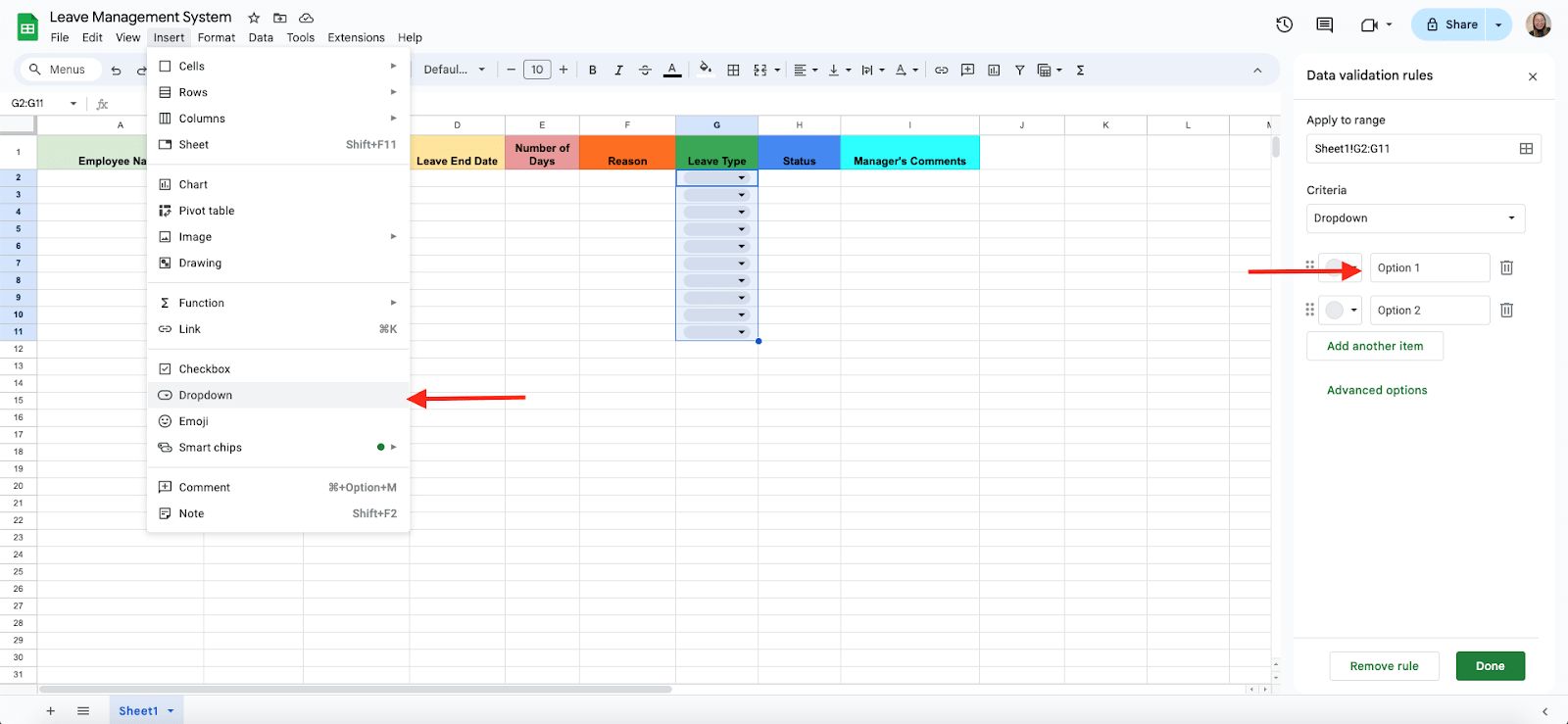1568x724 pixels.
Task: Open the Sheets home logo
Action: point(27,26)
